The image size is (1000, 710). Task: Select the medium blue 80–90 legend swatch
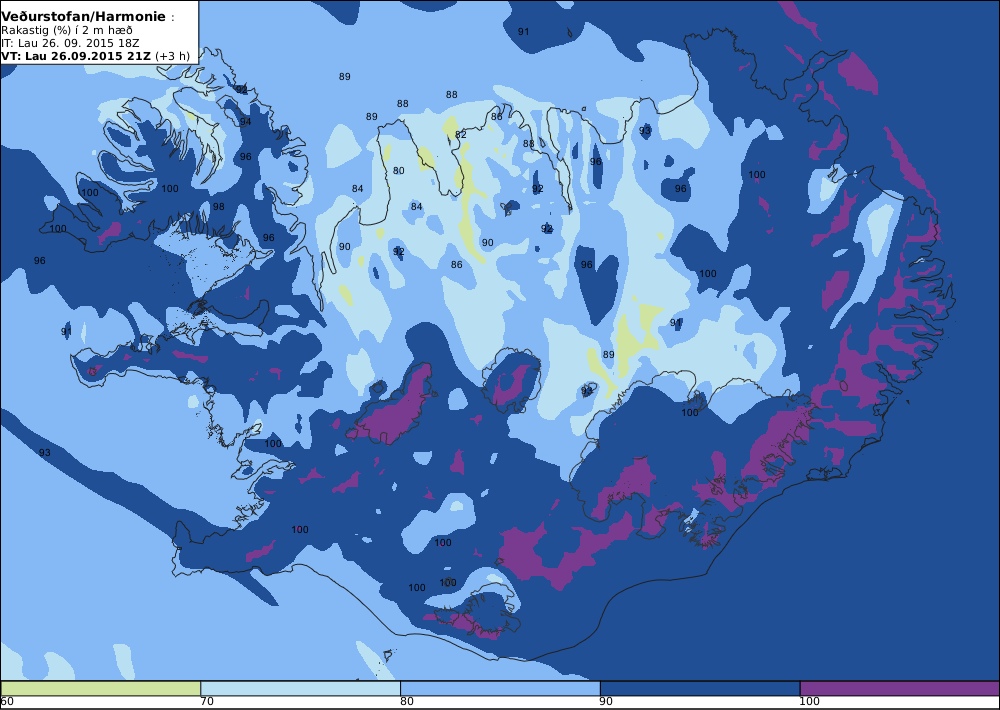[500, 688]
